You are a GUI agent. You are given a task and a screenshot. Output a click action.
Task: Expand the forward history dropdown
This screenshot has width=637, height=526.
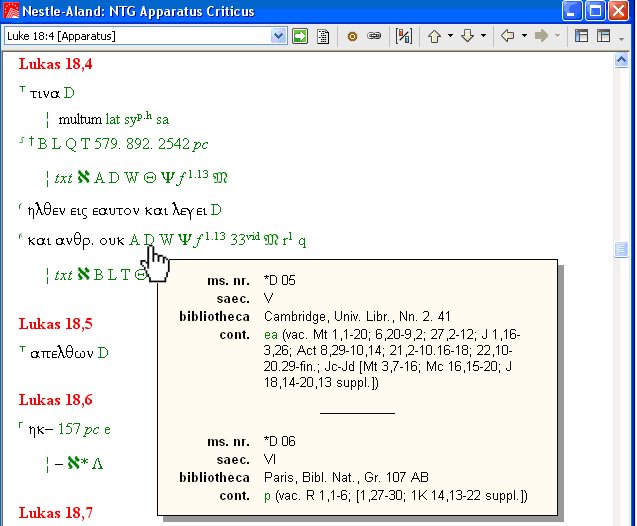(557, 36)
